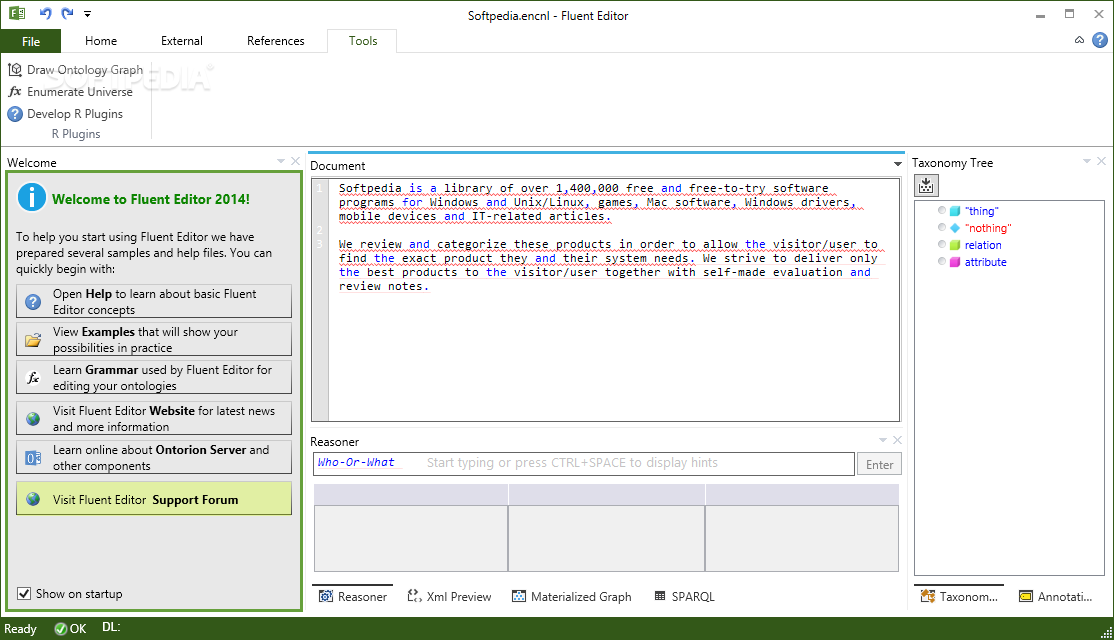Image resolution: width=1114 pixels, height=640 pixels.
Task: Click the Draw Ontology Graph label
Action: tap(85, 70)
